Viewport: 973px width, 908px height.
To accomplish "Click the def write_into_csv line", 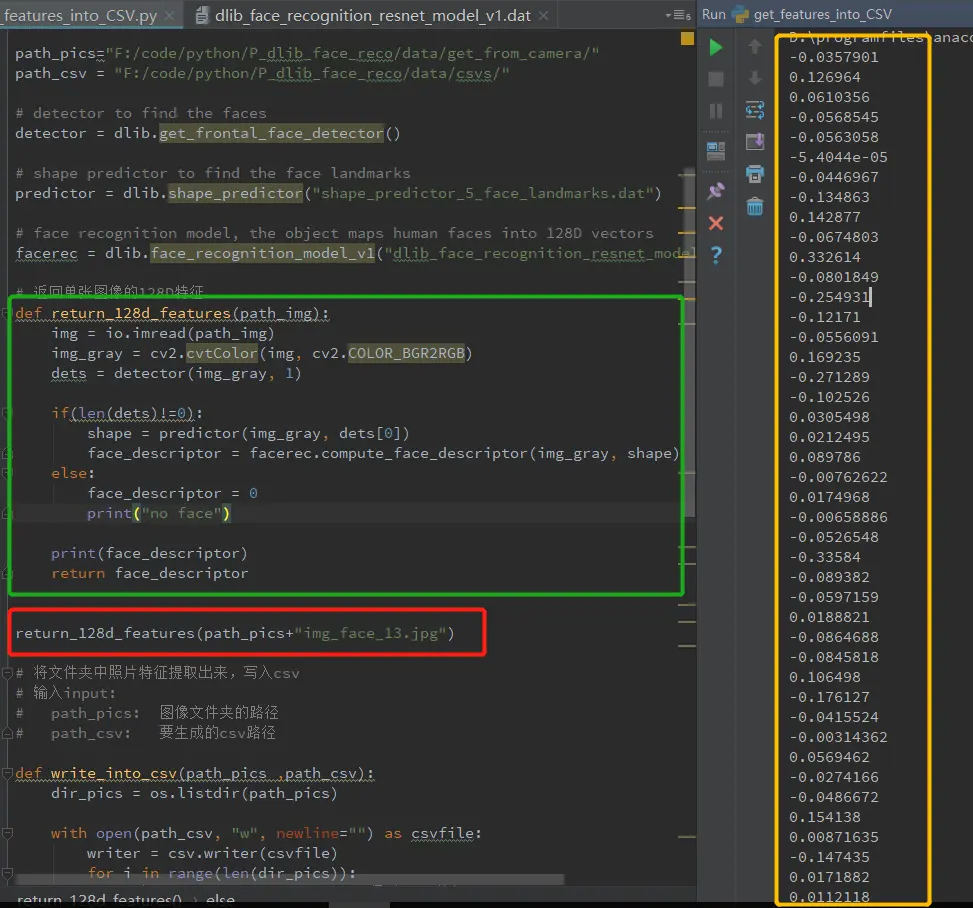I will (195, 773).
